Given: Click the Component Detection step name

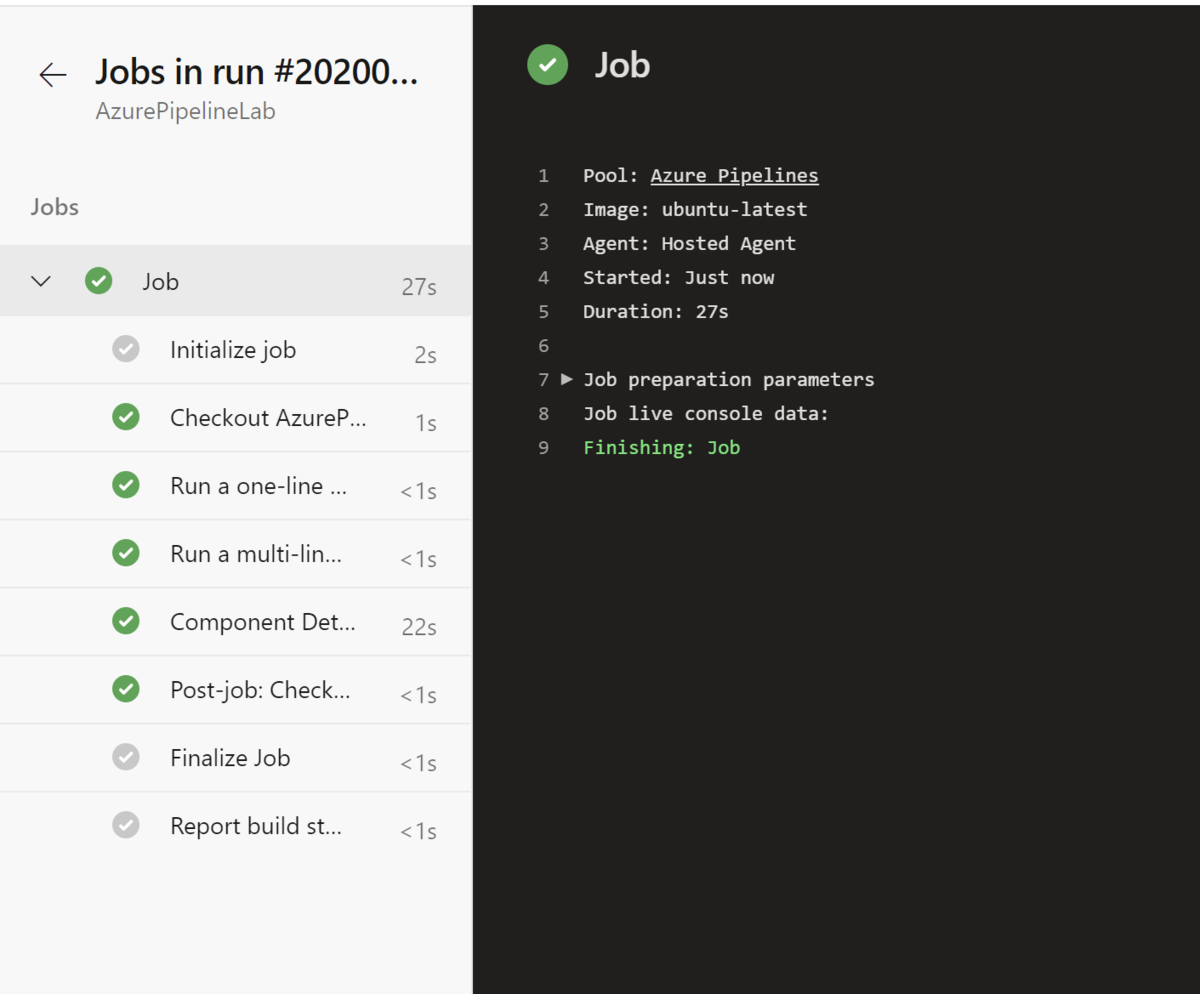Looking at the screenshot, I should point(262,622).
